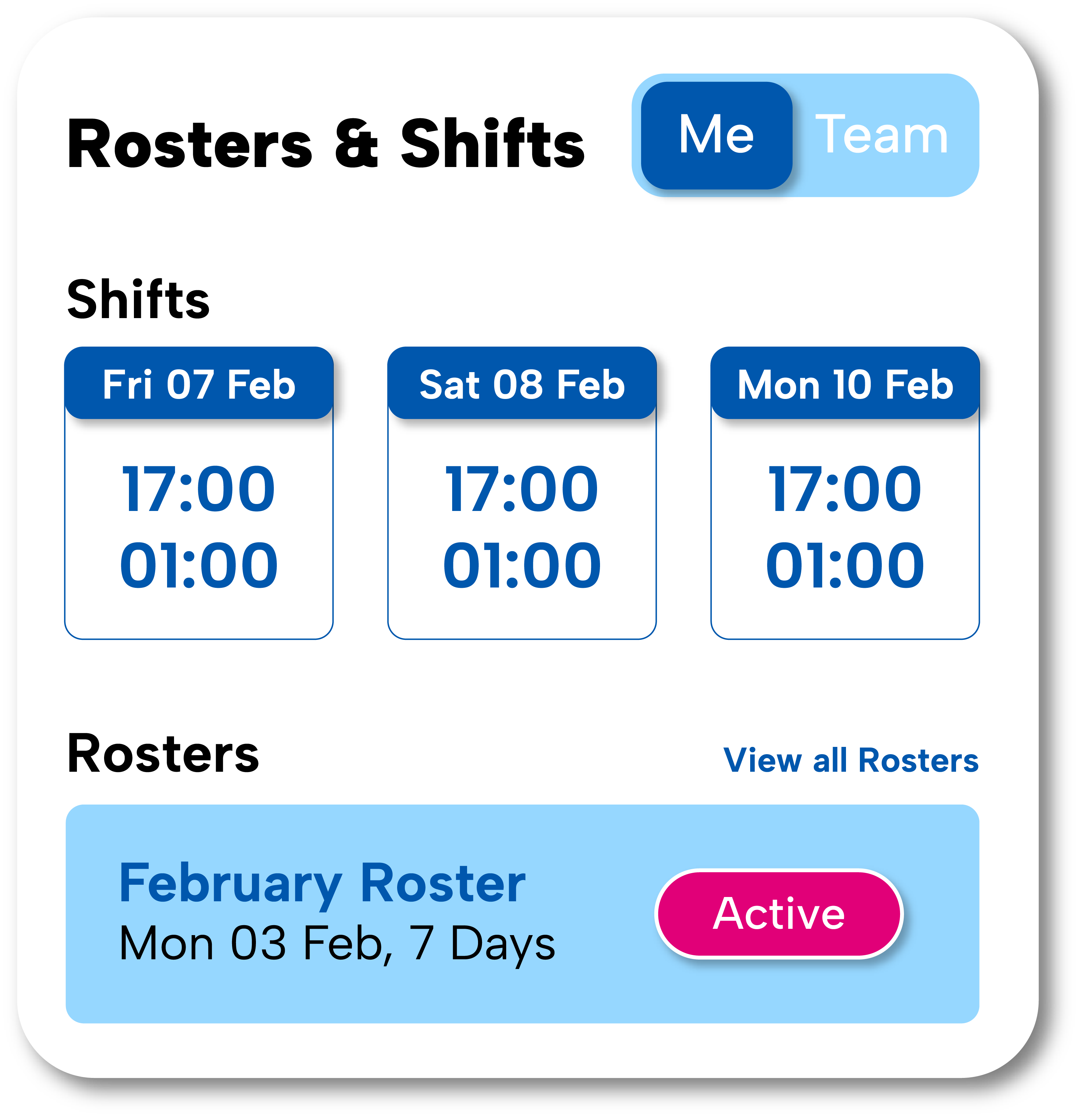Select the Sat 08 Feb shift header
The height and width of the screenshot is (1120, 1082).
point(522,383)
